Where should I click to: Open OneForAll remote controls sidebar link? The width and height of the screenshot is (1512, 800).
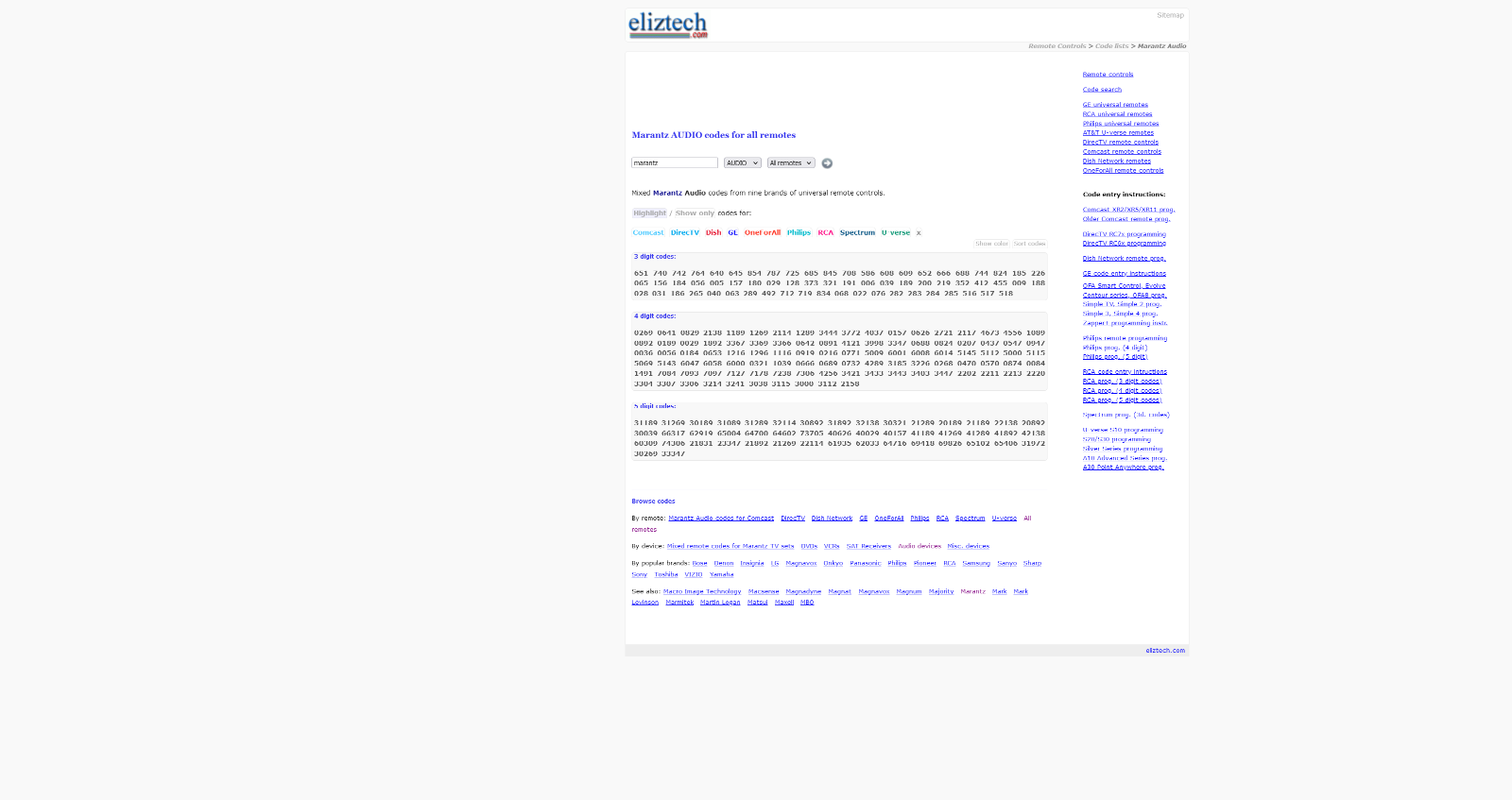(1123, 171)
